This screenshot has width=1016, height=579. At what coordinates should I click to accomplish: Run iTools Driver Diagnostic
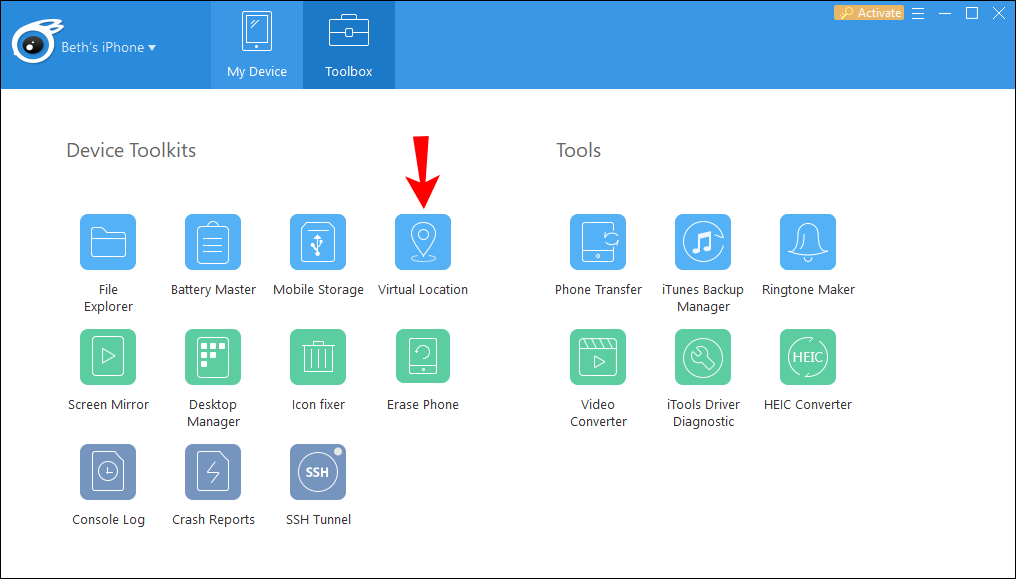coord(703,357)
